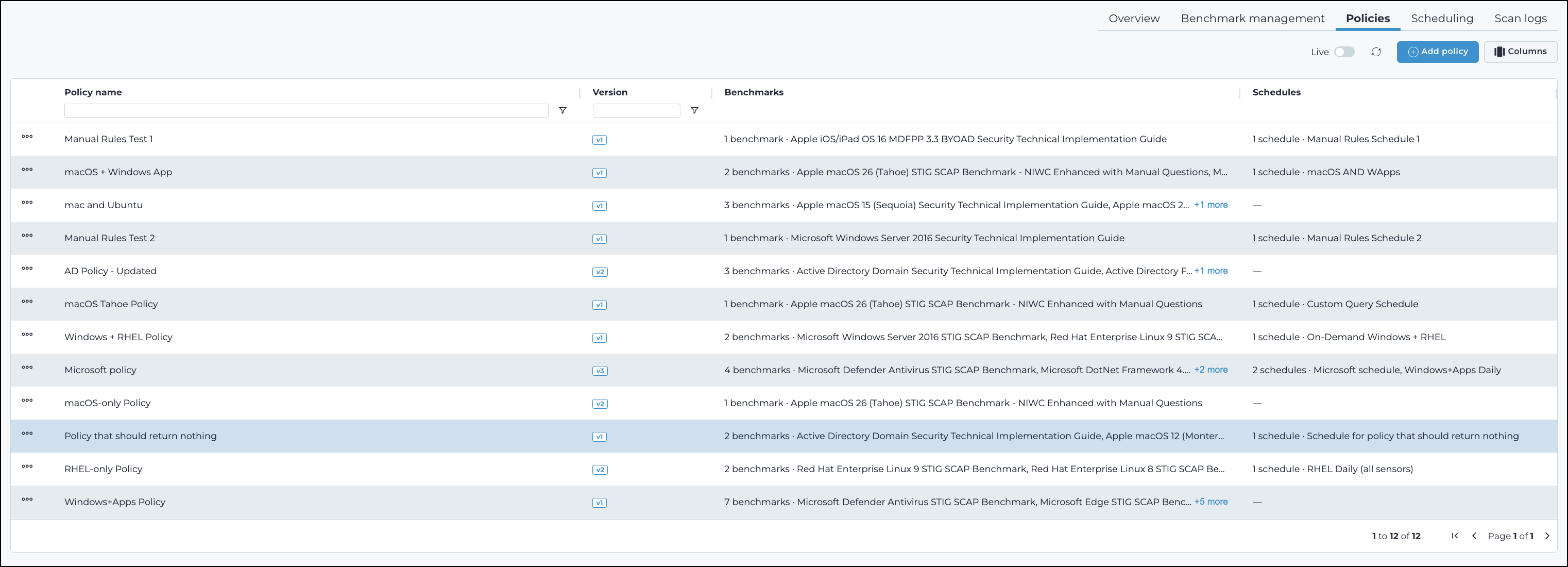
Task: Open actions menu for macOS + Windows App
Action: tap(27, 170)
